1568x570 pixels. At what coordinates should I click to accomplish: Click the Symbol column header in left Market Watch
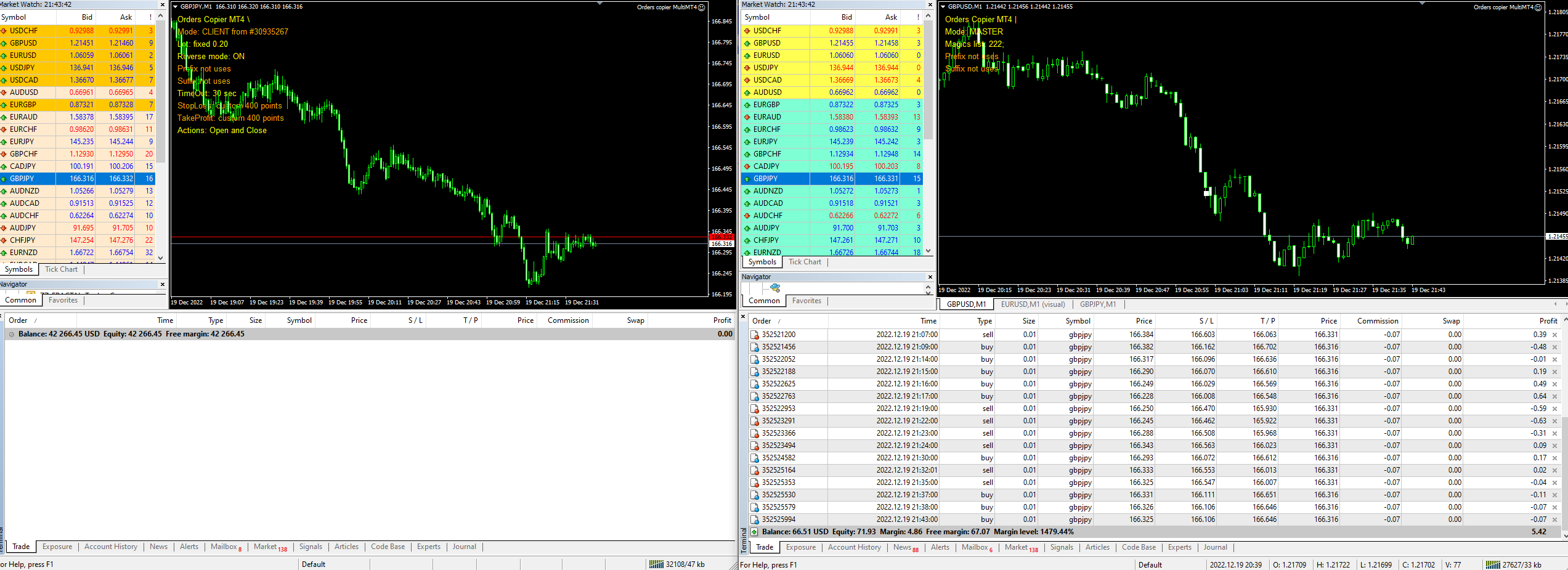(x=28, y=17)
